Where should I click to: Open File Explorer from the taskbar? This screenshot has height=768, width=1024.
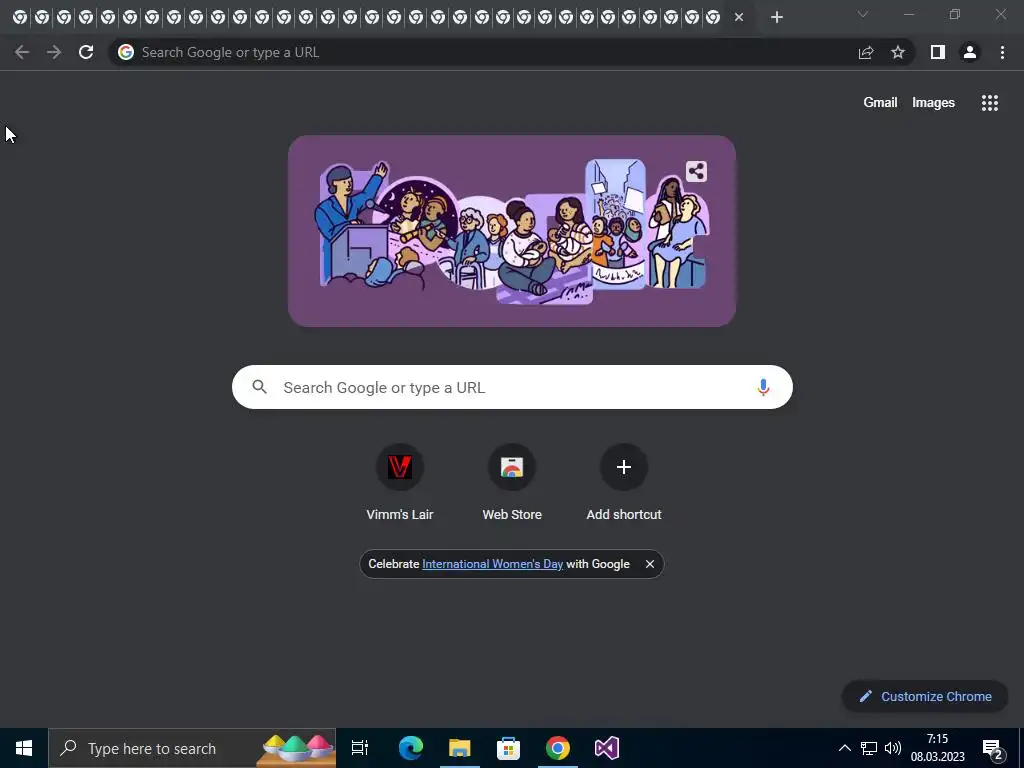pos(460,748)
